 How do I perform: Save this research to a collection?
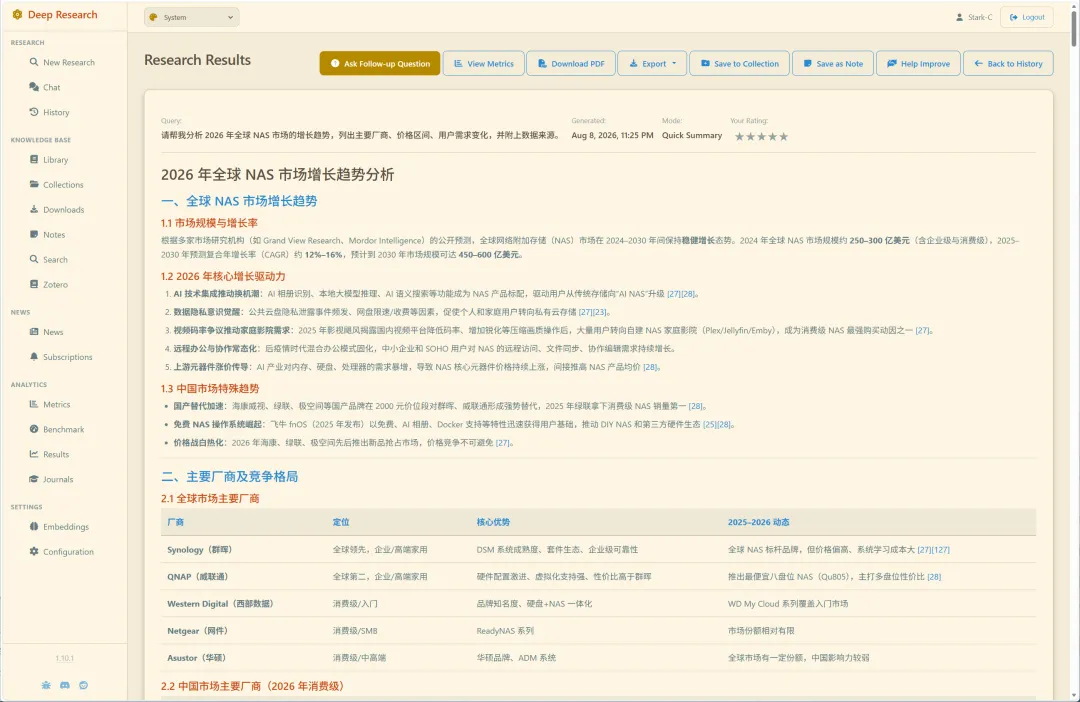pos(740,63)
